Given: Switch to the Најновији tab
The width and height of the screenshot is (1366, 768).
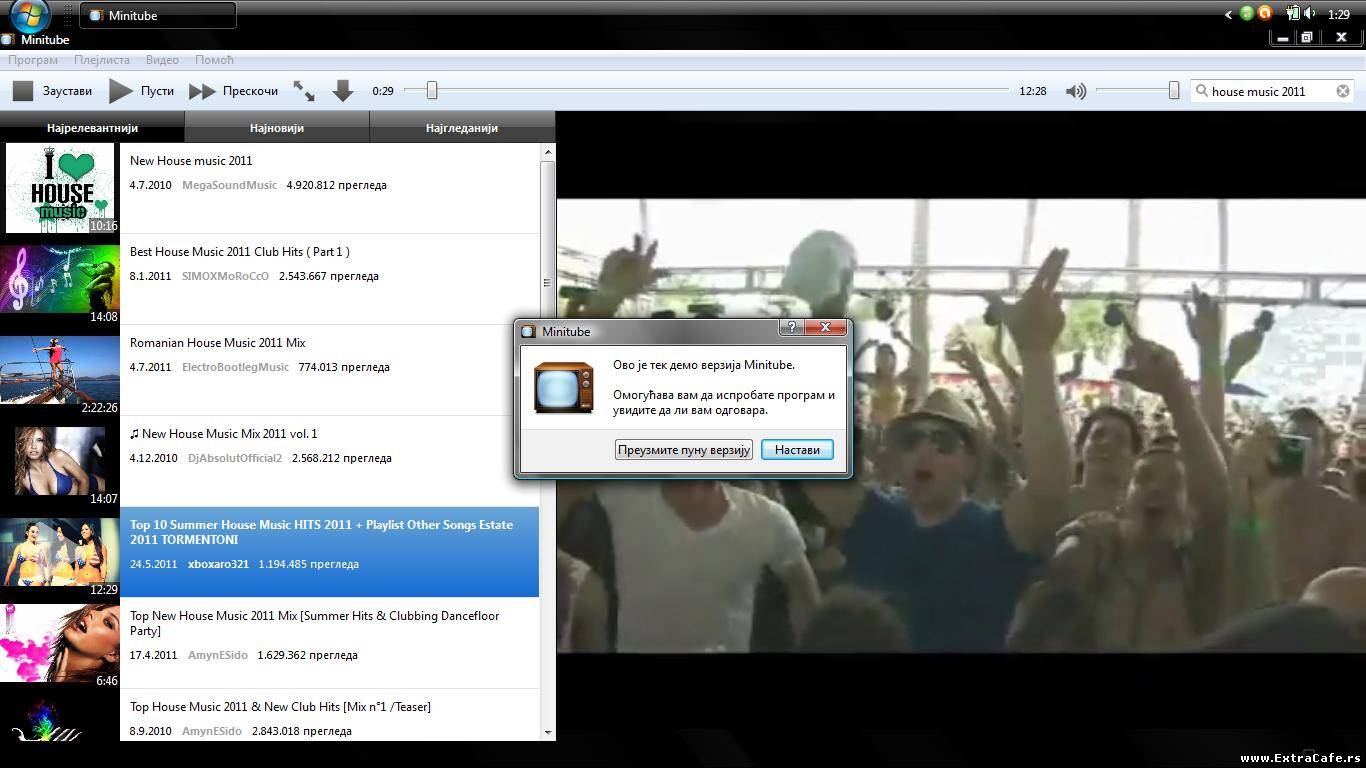Looking at the screenshot, I should [277, 127].
